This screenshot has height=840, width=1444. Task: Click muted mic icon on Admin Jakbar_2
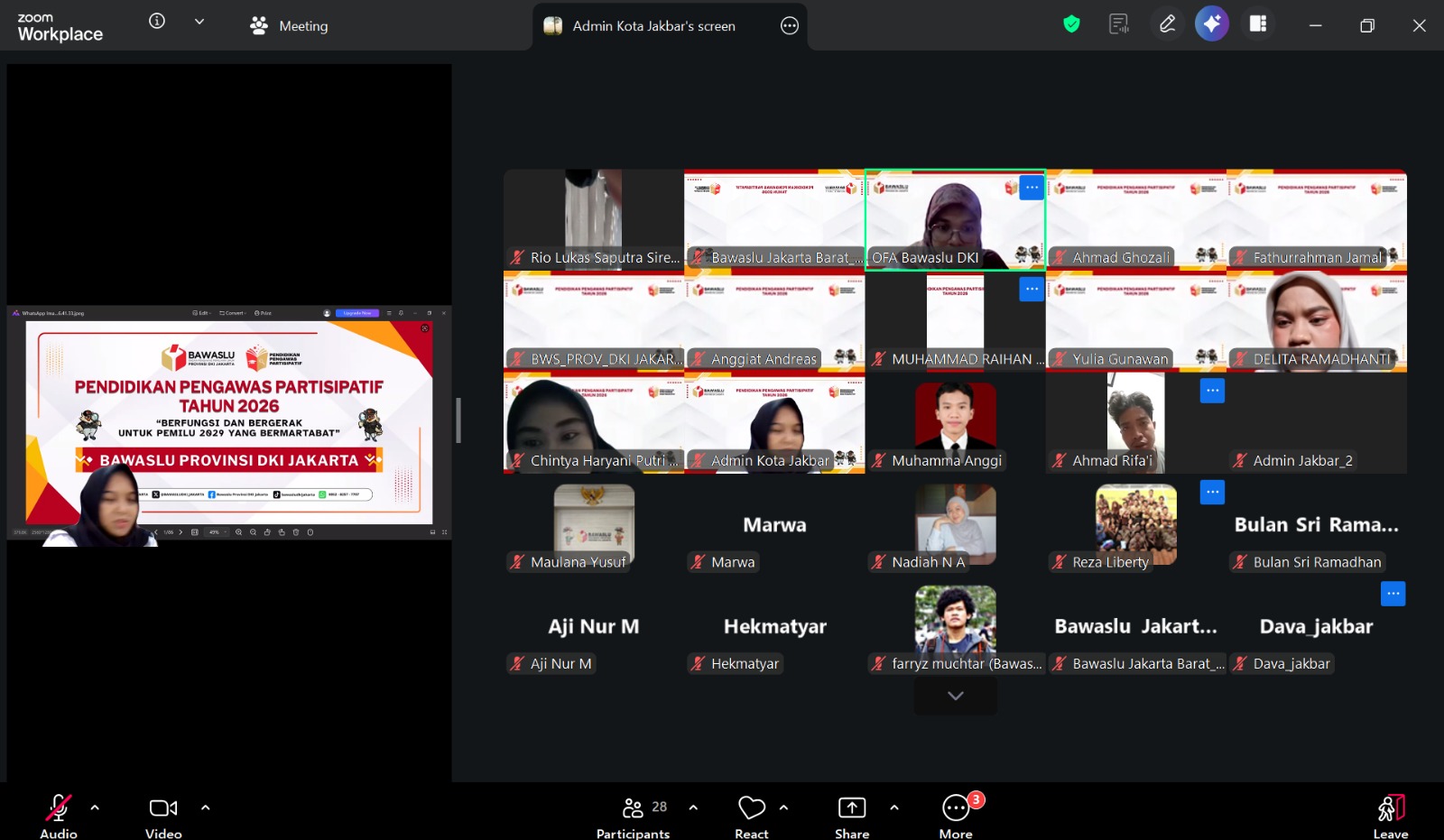pyautogui.click(x=1240, y=460)
